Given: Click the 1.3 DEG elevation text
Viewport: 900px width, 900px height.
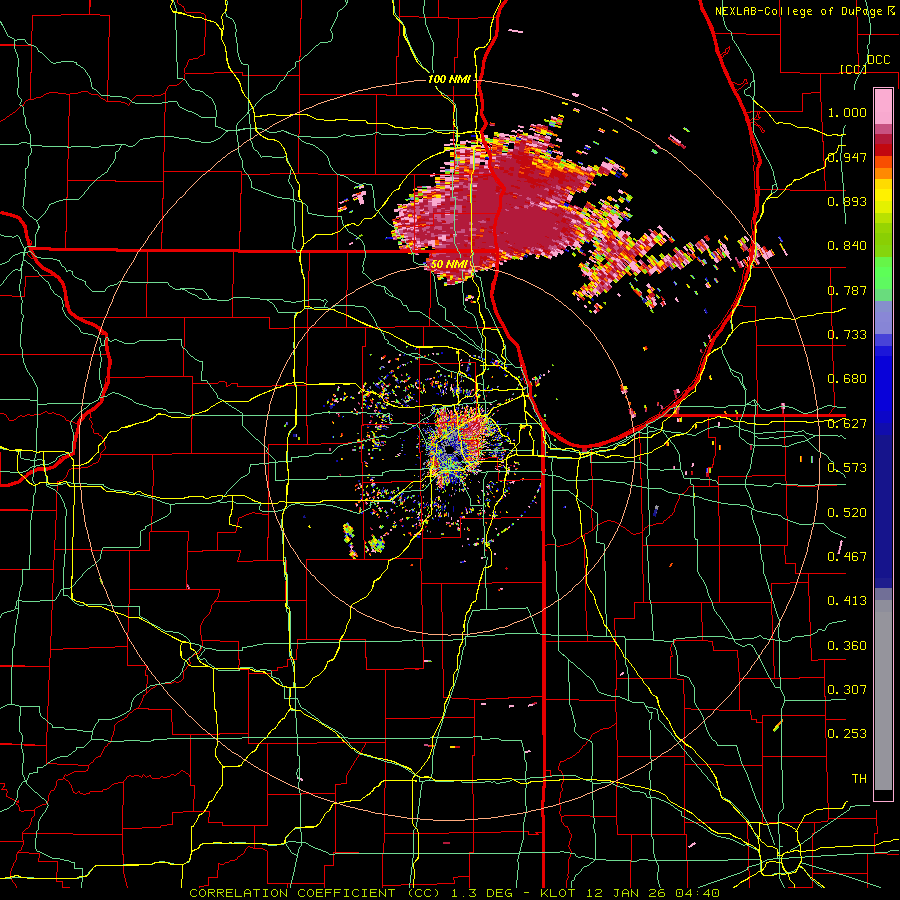Looking at the screenshot, I should (480, 893).
